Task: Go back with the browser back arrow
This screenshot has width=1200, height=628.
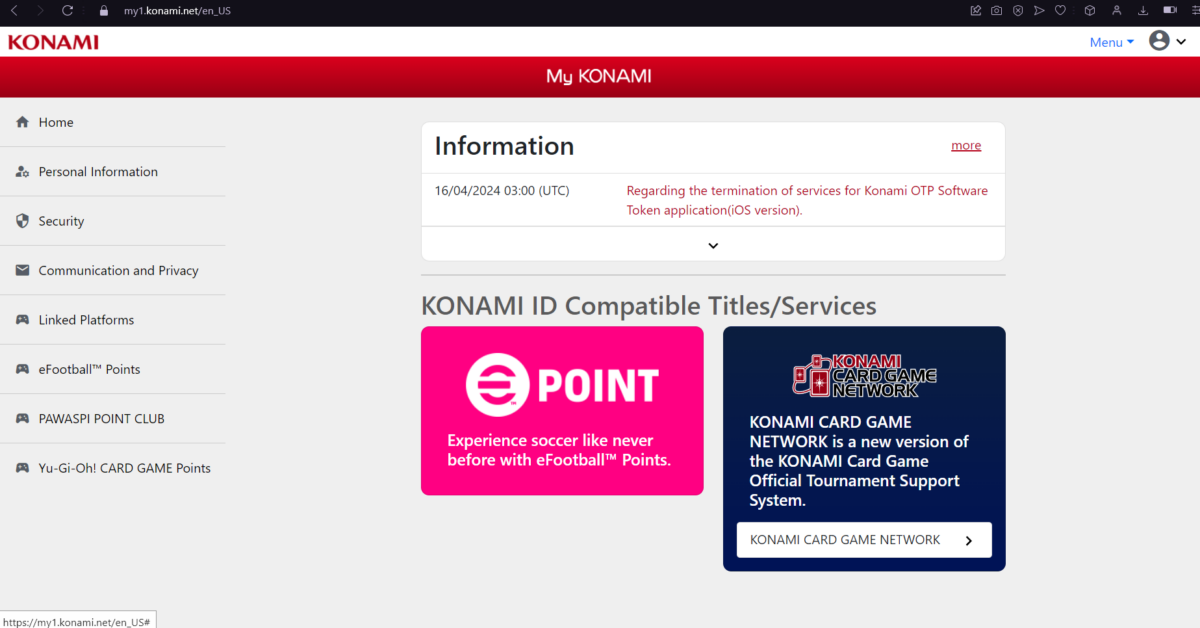Action: click(x=14, y=10)
